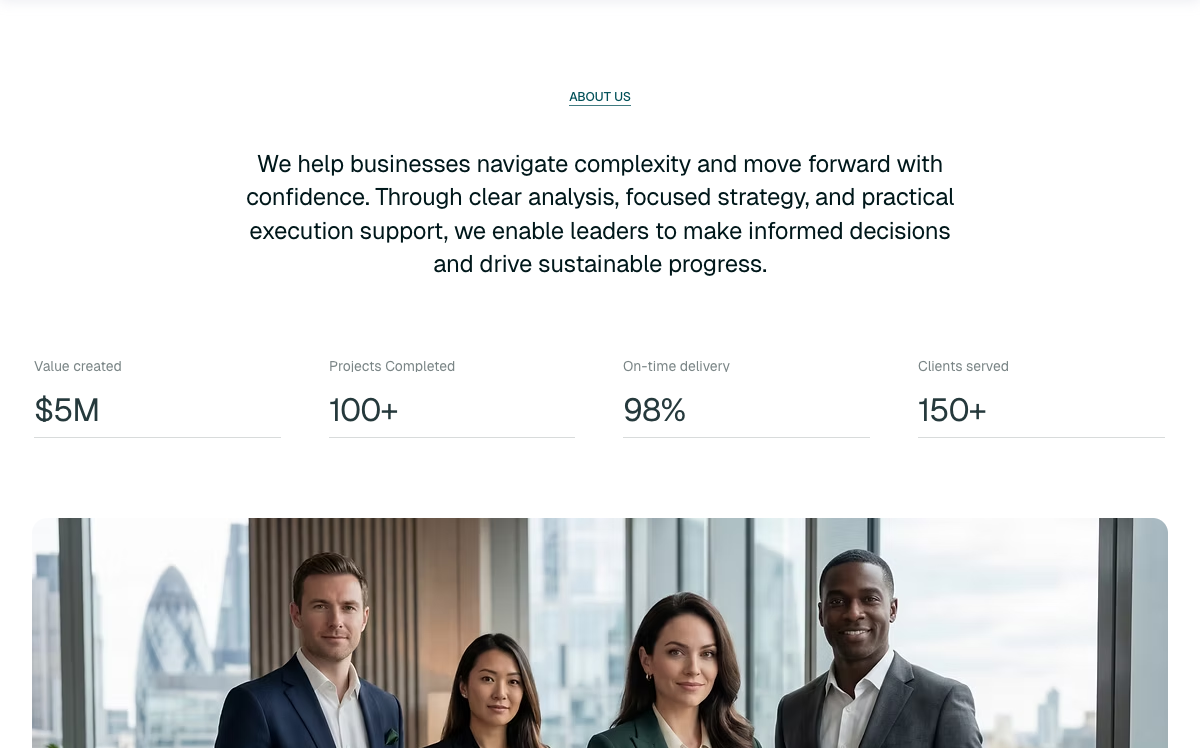Click the 98% statistic
Viewport: 1200px width, 748px height.
pos(654,410)
